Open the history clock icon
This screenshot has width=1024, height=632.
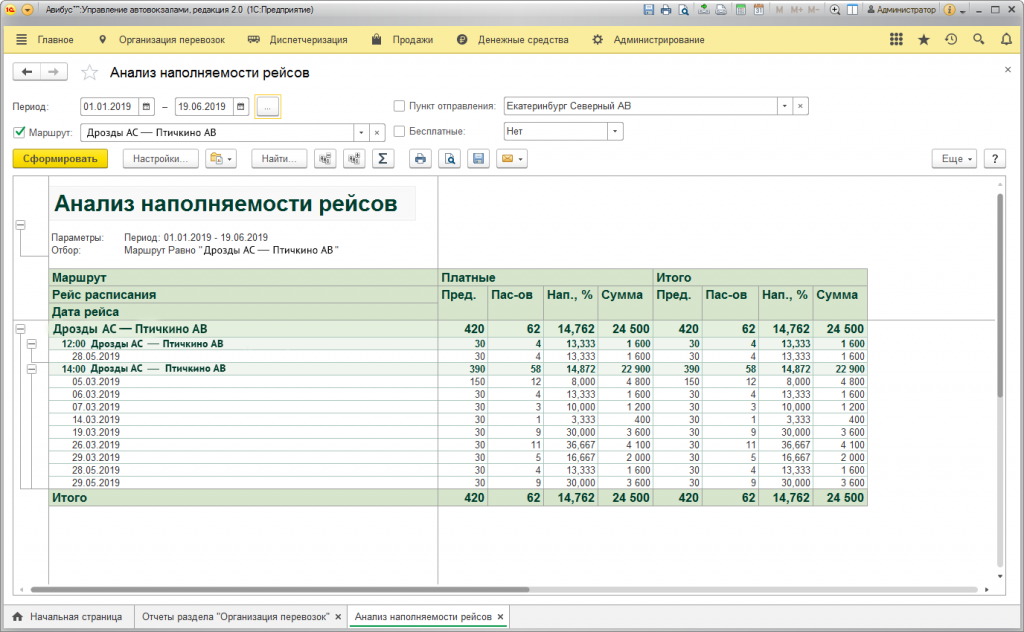950,40
